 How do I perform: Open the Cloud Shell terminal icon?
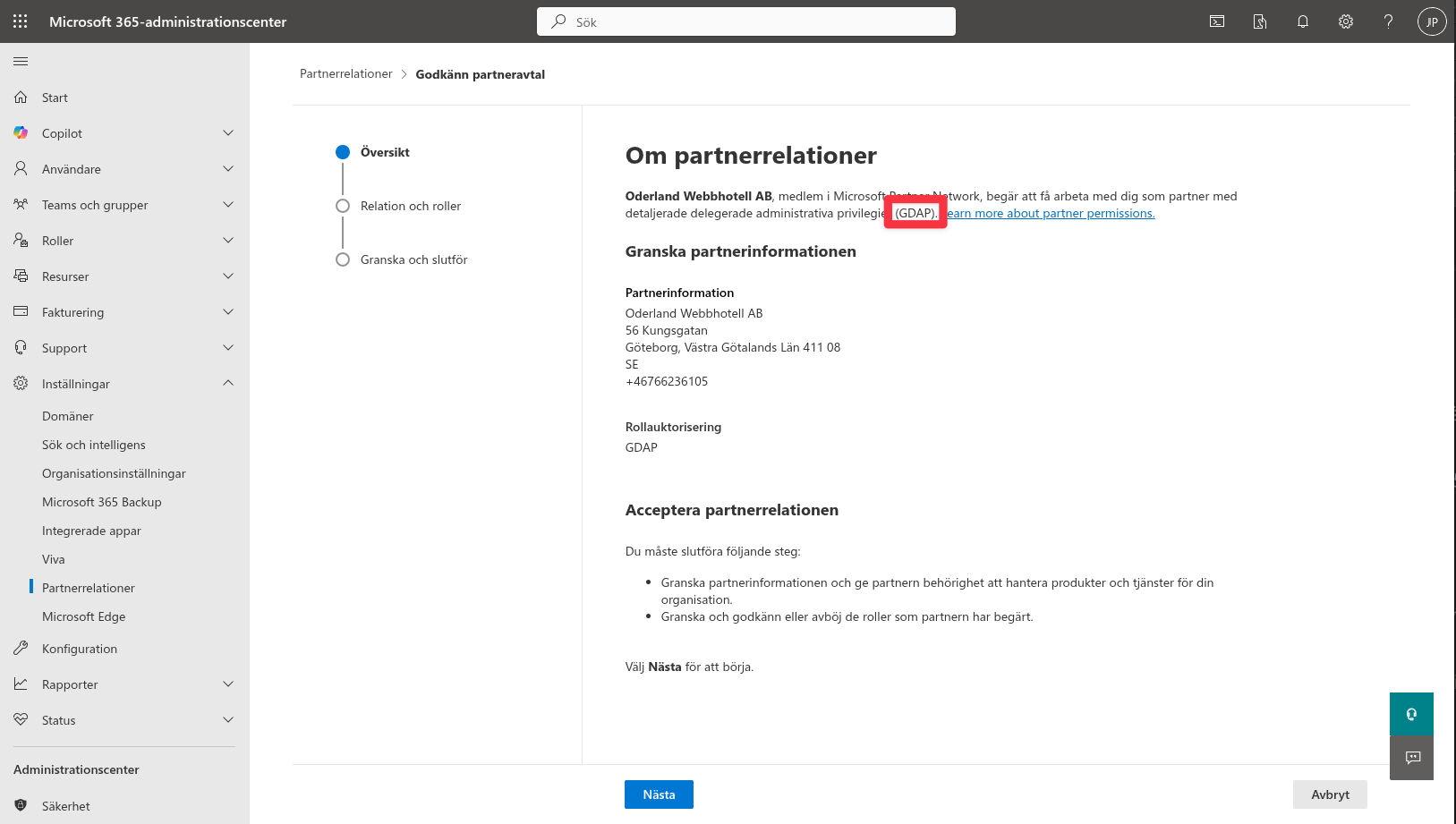1217,21
